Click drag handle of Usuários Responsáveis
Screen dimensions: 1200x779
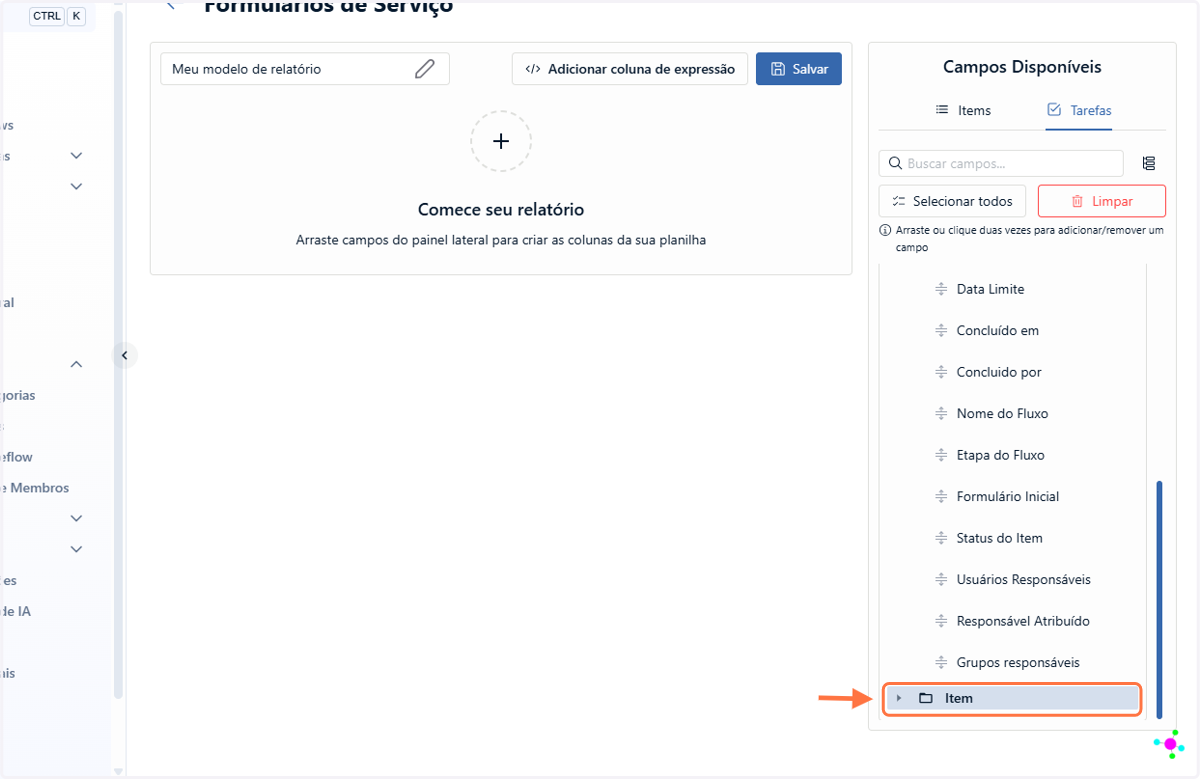(x=941, y=580)
